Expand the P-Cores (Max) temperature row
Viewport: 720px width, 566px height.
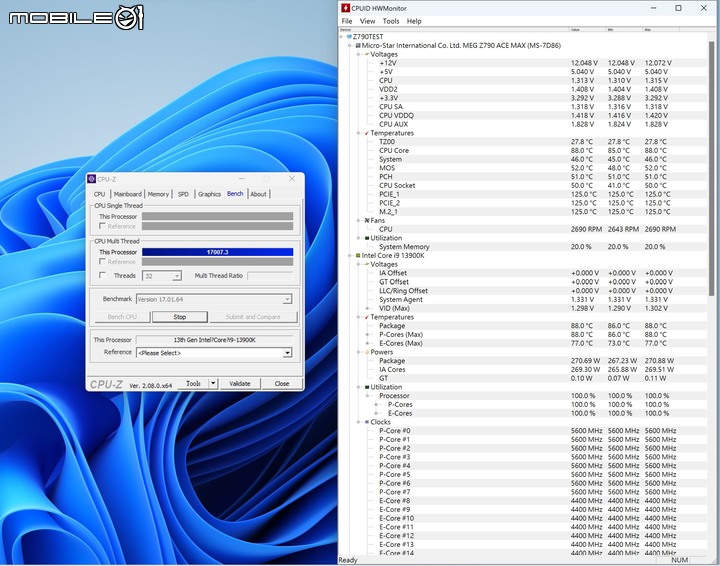[x=367, y=335]
